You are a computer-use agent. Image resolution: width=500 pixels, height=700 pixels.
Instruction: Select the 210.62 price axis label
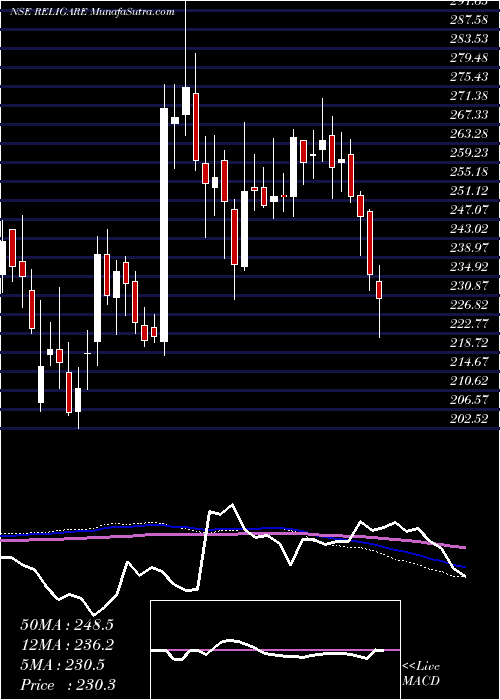coord(469,381)
